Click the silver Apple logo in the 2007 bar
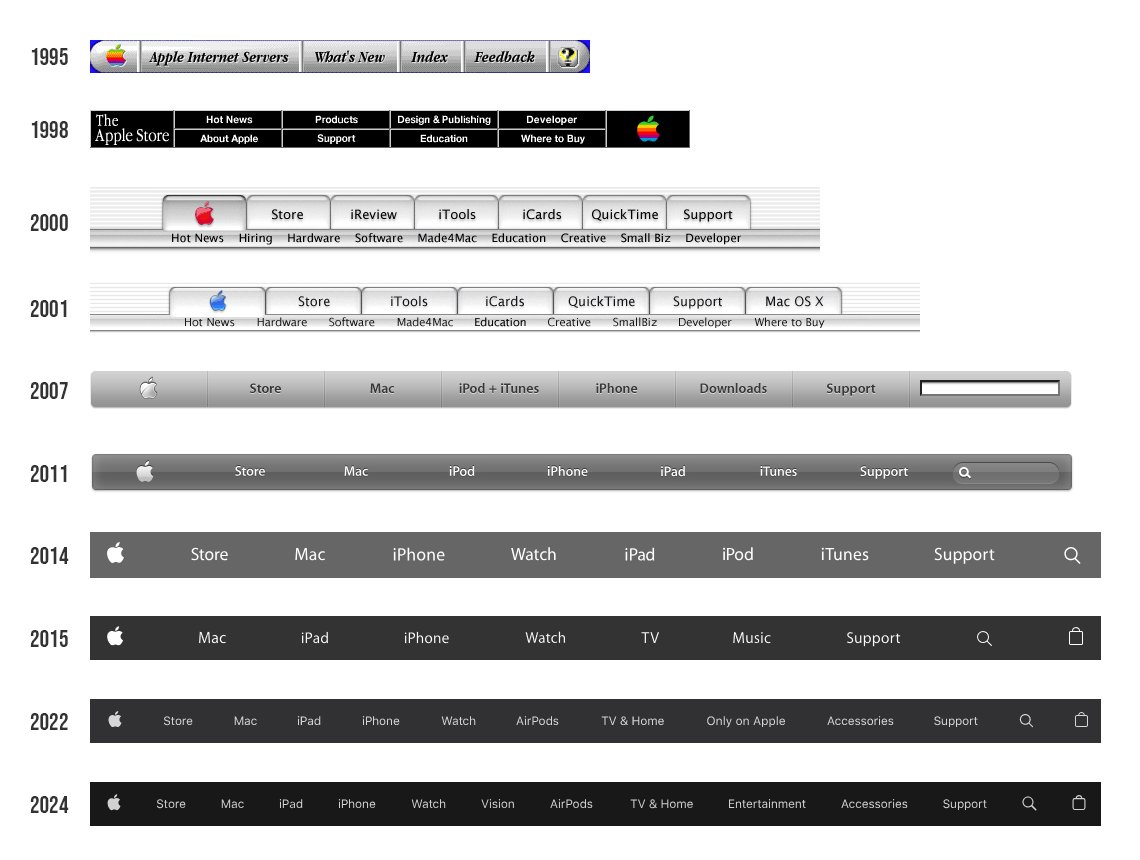Viewport: 1140px width, 860px height. pyautogui.click(x=149, y=388)
